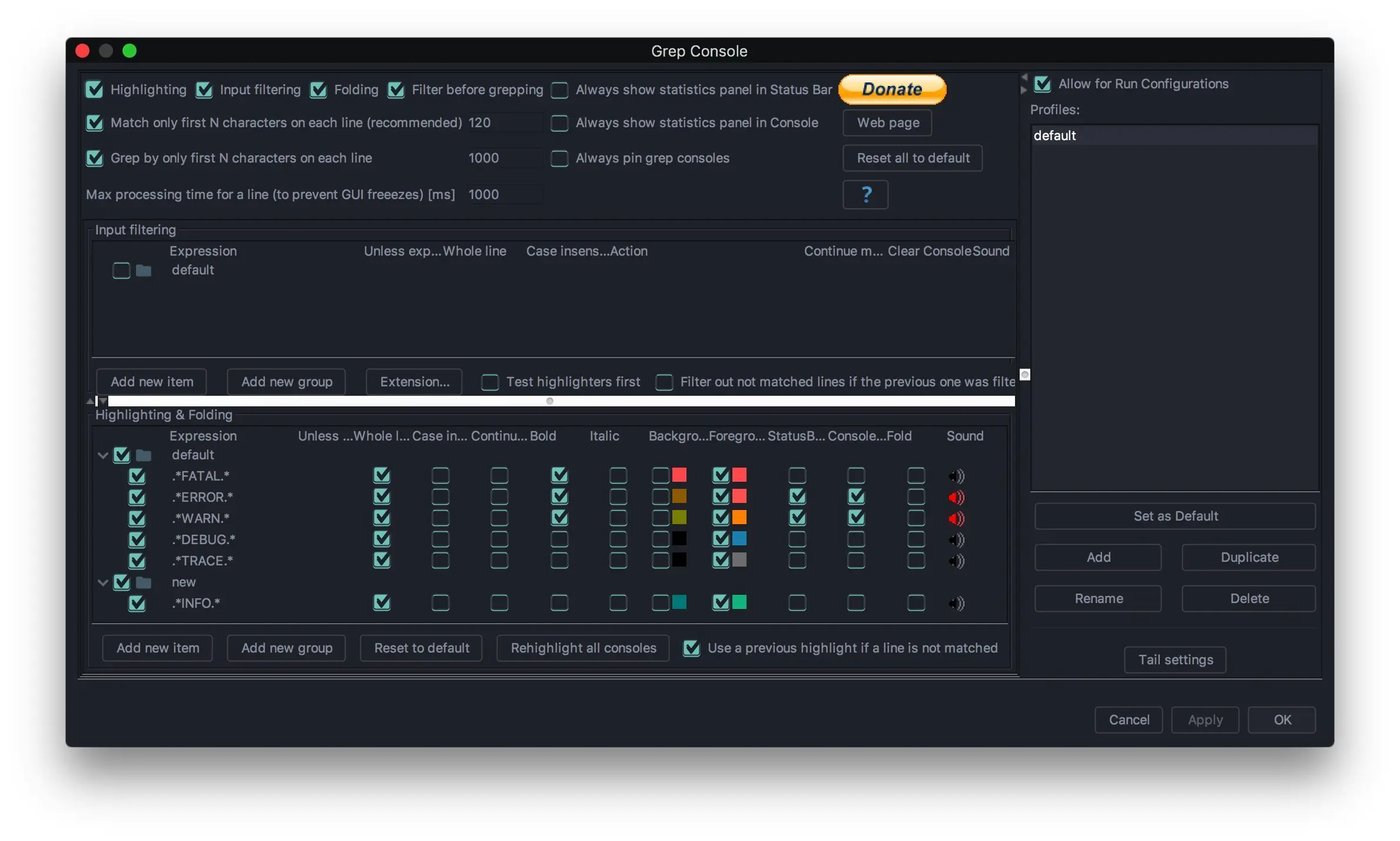Enable Always pin grep consoles
This screenshot has width=1400, height=841.
559,158
